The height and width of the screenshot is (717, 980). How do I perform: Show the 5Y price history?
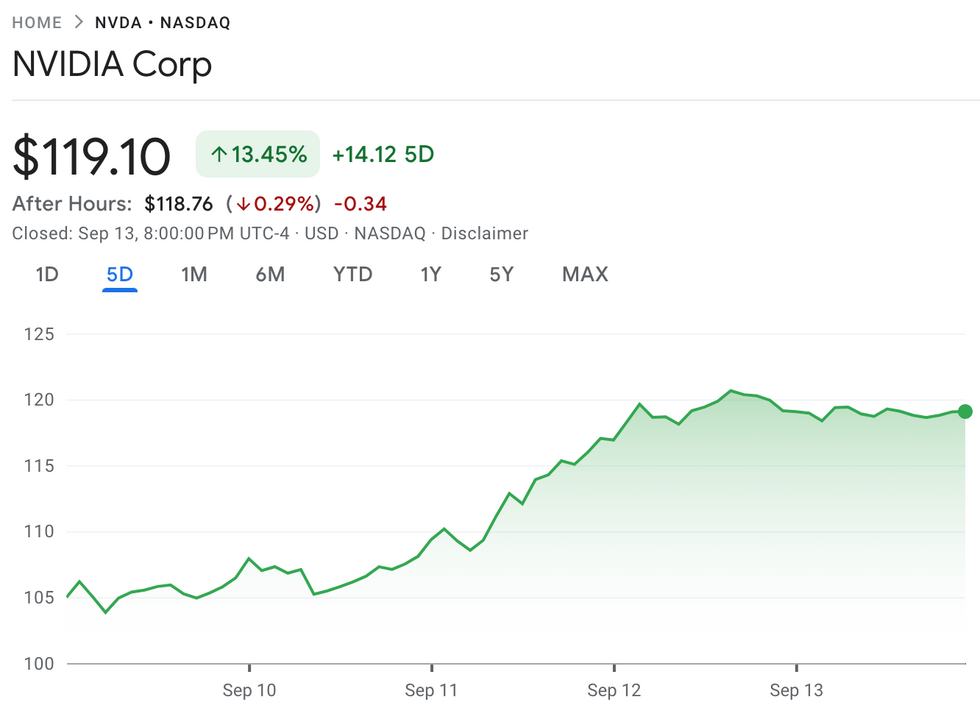pos(501,274)
